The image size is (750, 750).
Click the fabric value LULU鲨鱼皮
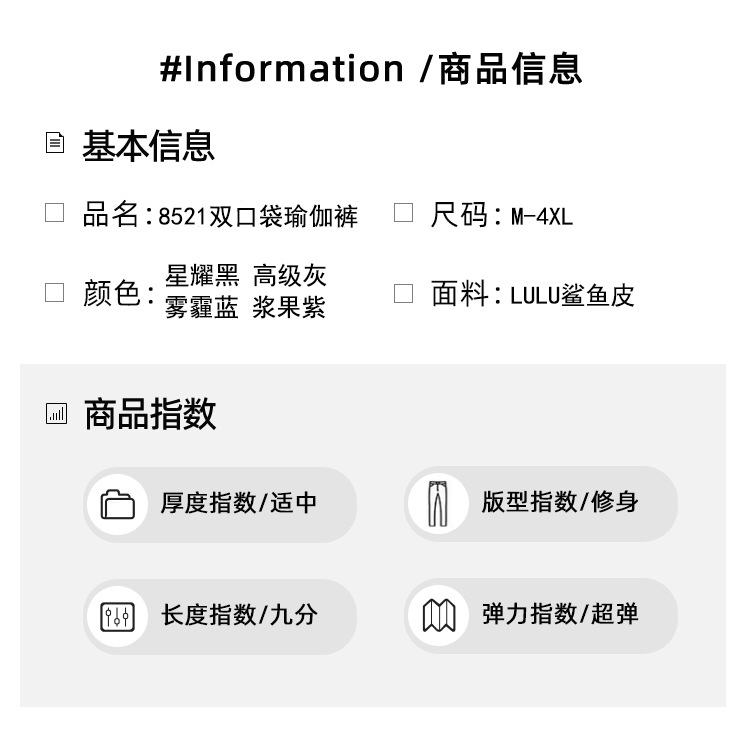pyautogui.click(x=572, y=296)
